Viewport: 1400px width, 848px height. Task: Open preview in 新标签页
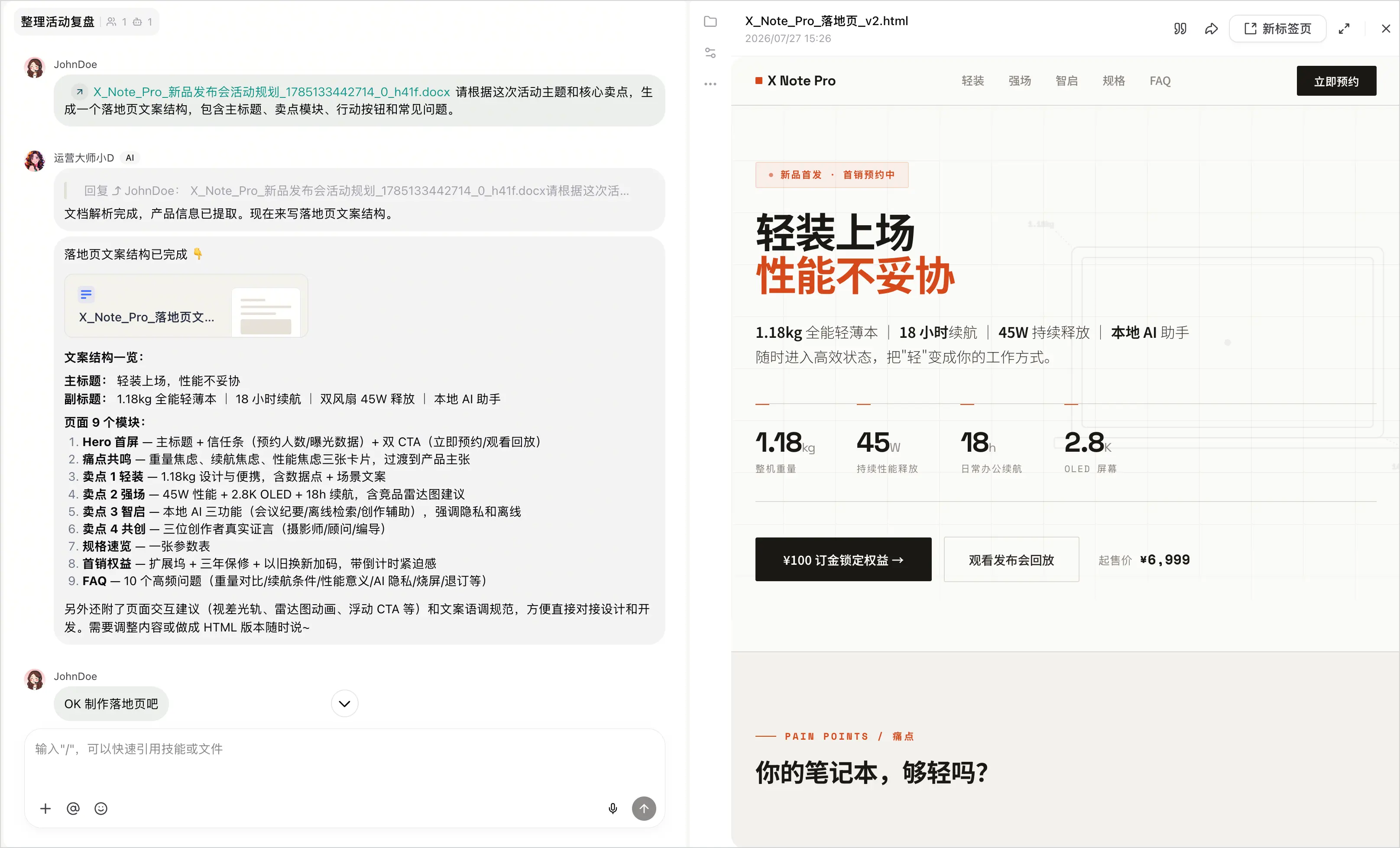point(1277,29)
